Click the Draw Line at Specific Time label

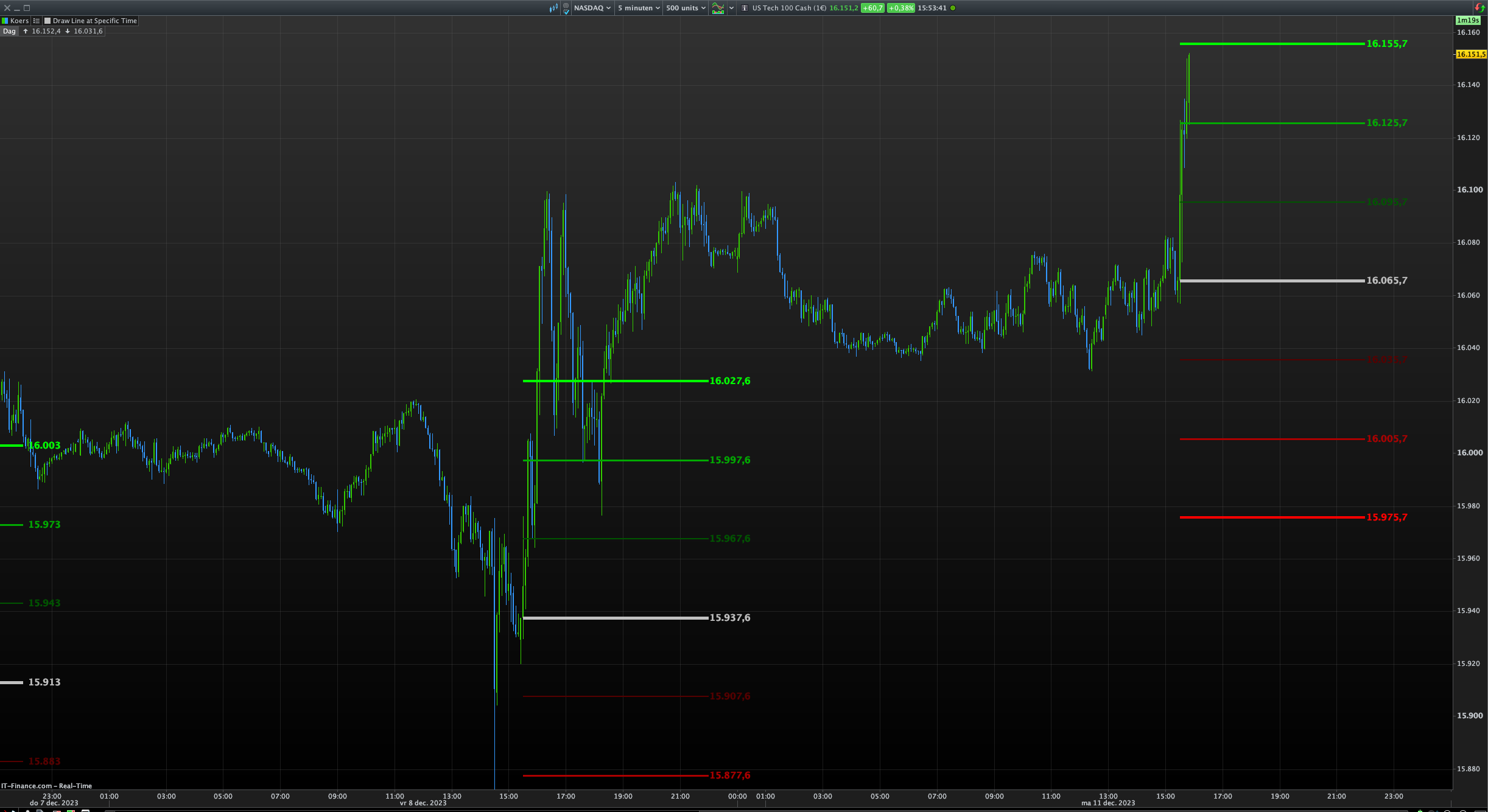[94, 21]
